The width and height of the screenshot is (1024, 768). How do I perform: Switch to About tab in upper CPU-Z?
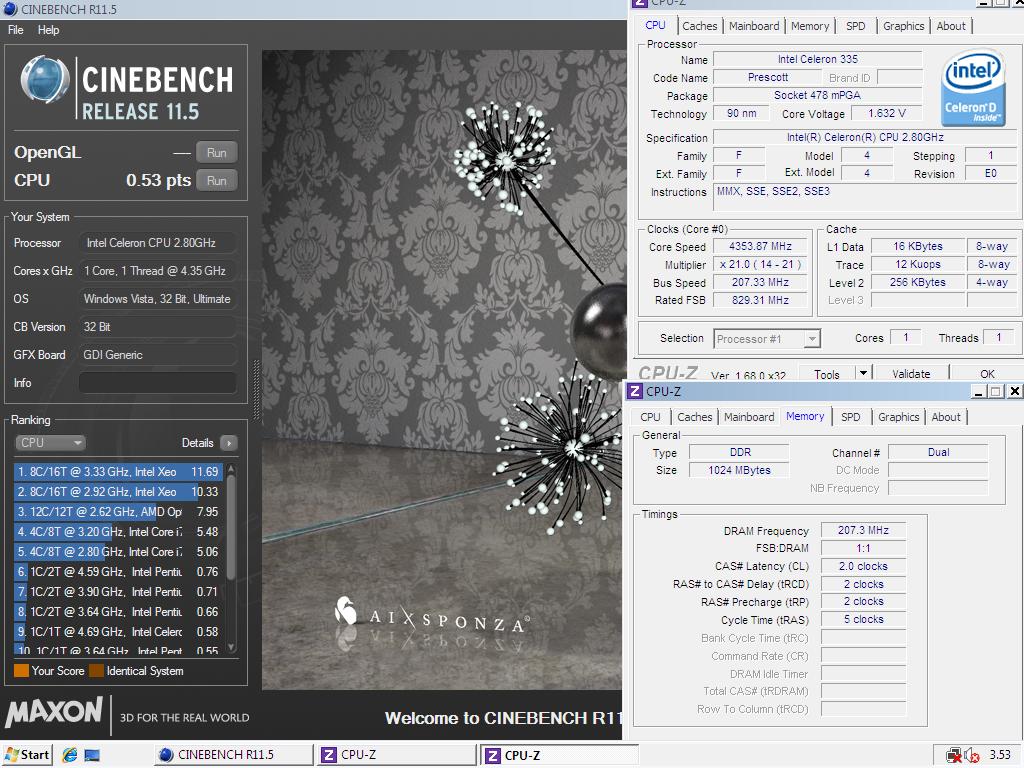point(951,26)
